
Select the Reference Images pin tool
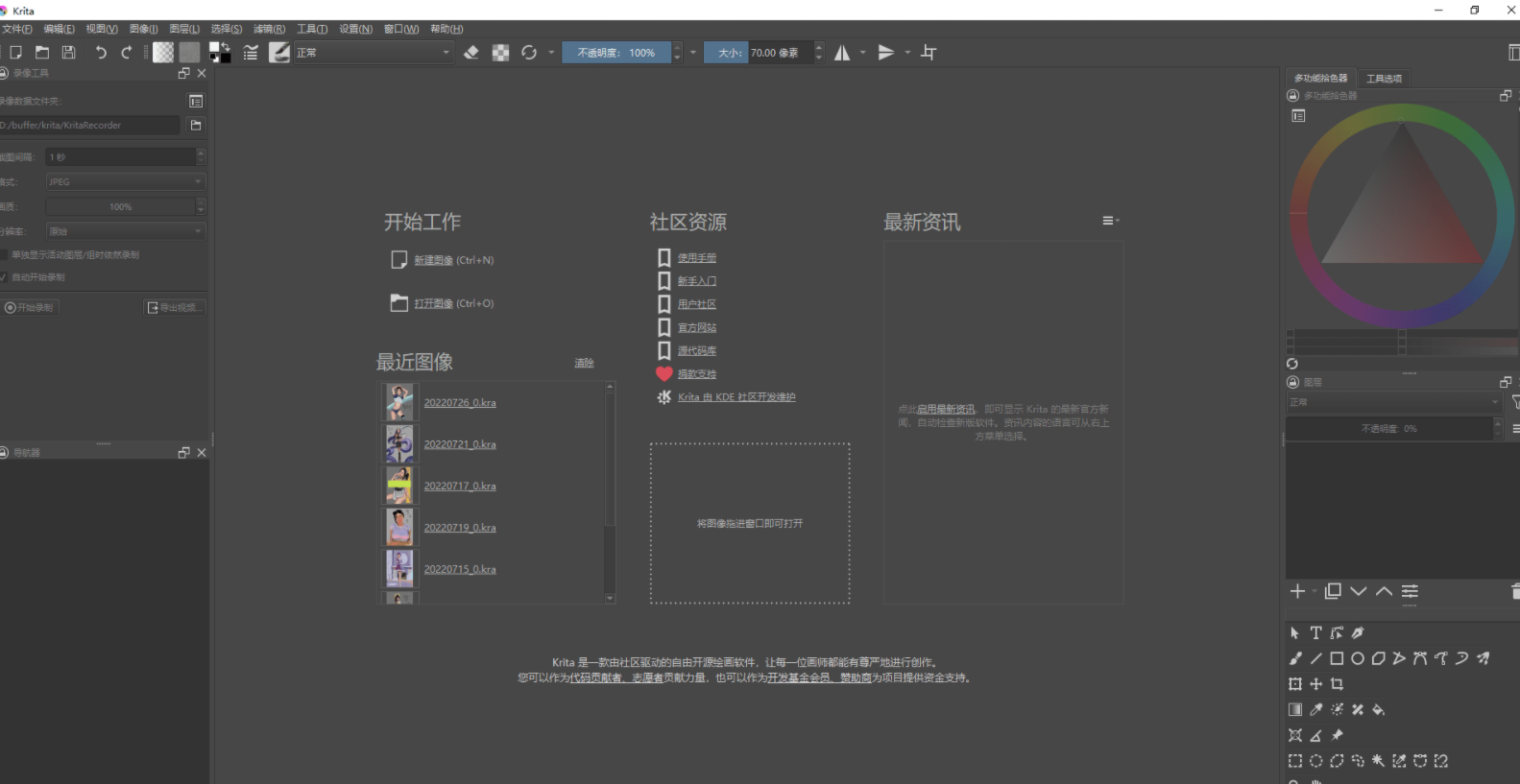tap(1337, 736)
